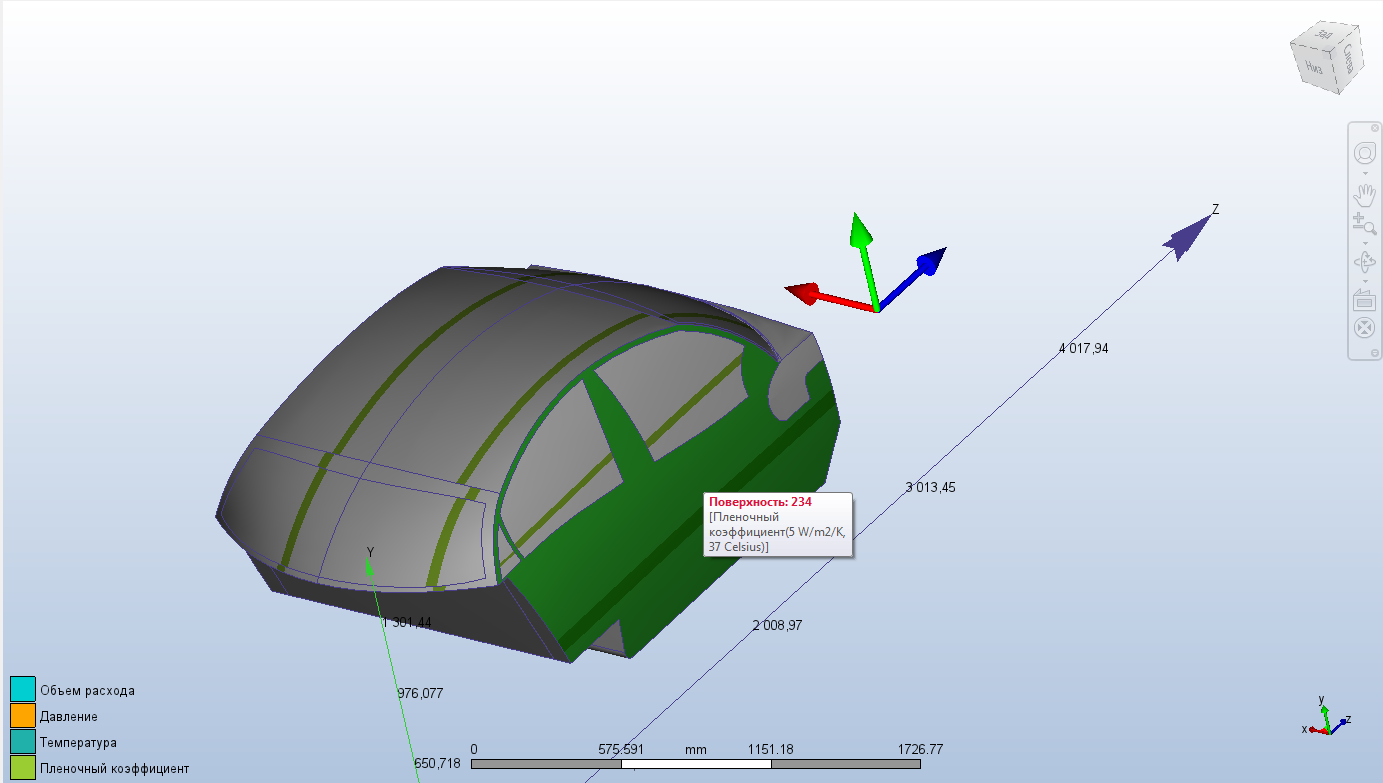
Task: Click the white middle segment of scale bar
Action: coord(696,764)
